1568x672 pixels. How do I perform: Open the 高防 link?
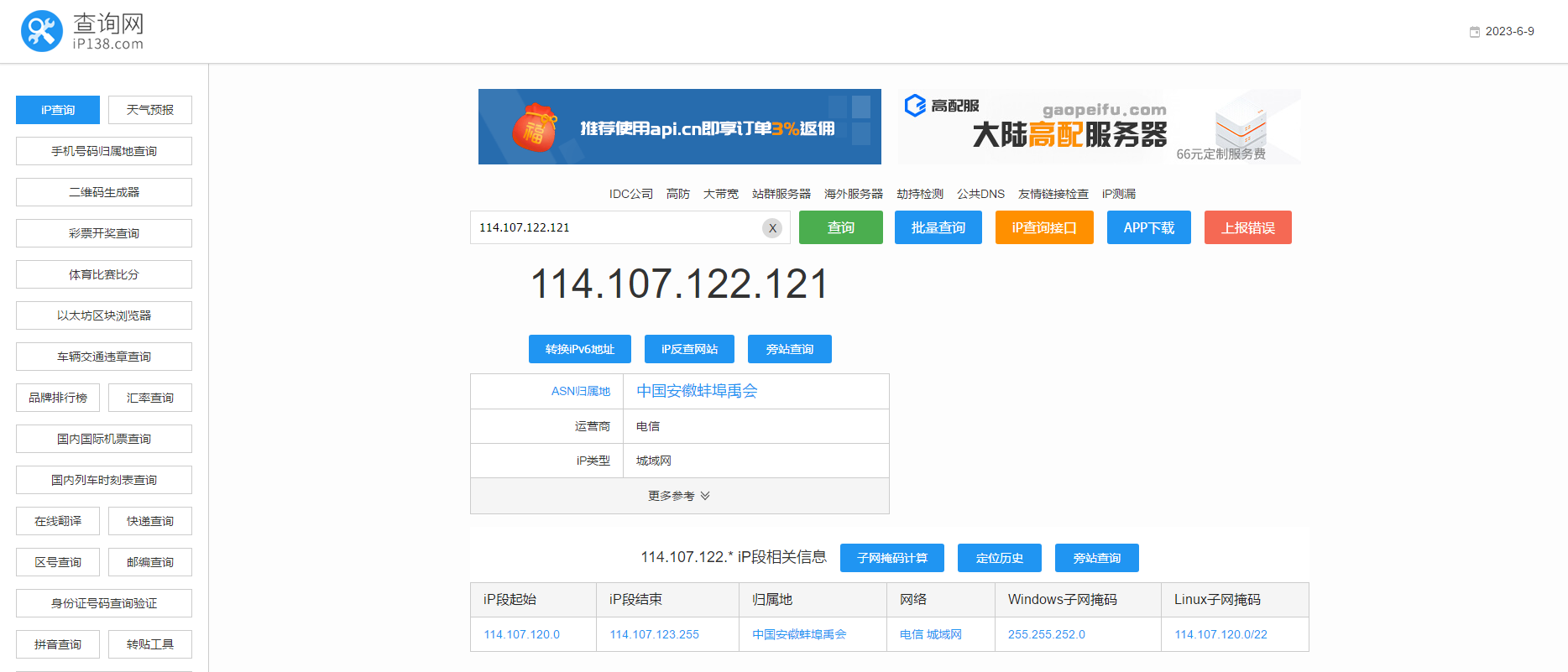(678, 194)
